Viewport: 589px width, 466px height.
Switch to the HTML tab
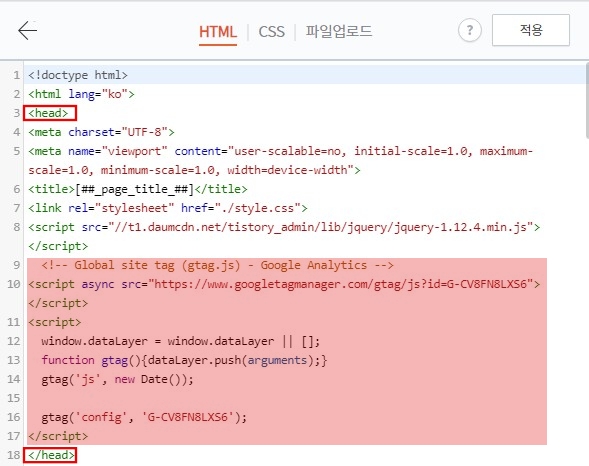tap(218, 32)
